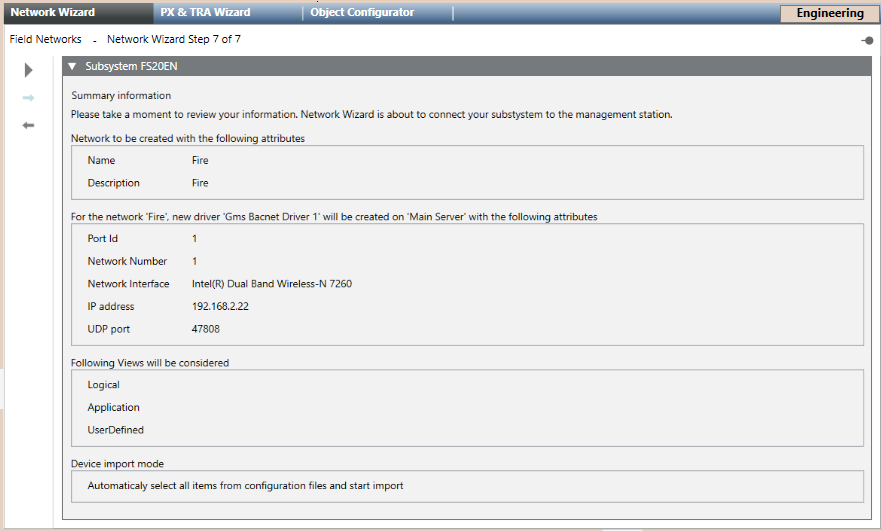882x531 pixels.
Task: Click the Network Wizard Step 7 of 7 label
Action: click(174, 40)
